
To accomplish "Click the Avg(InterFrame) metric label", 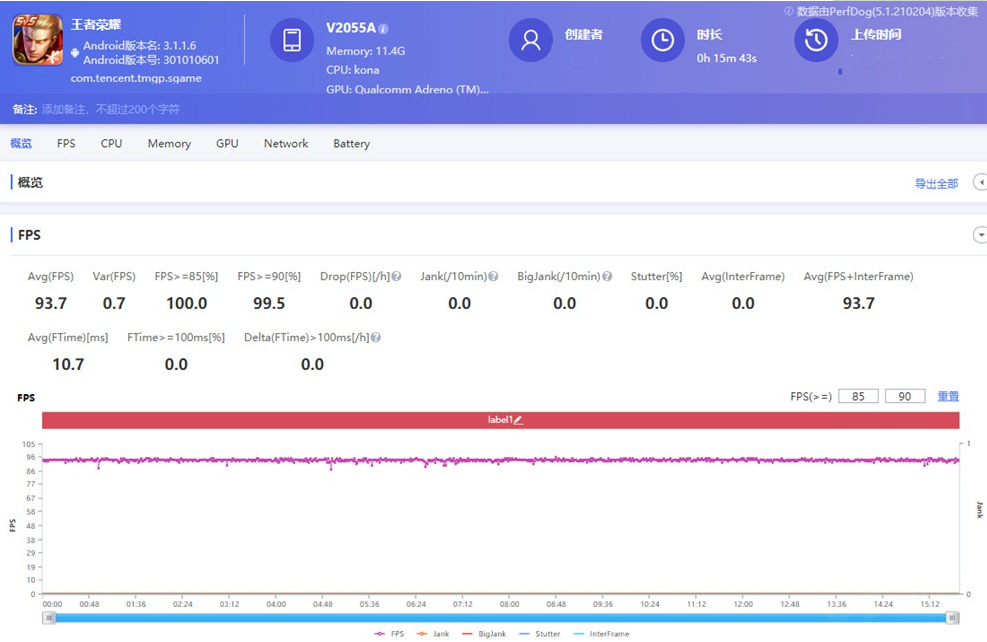I will point(743,276).
